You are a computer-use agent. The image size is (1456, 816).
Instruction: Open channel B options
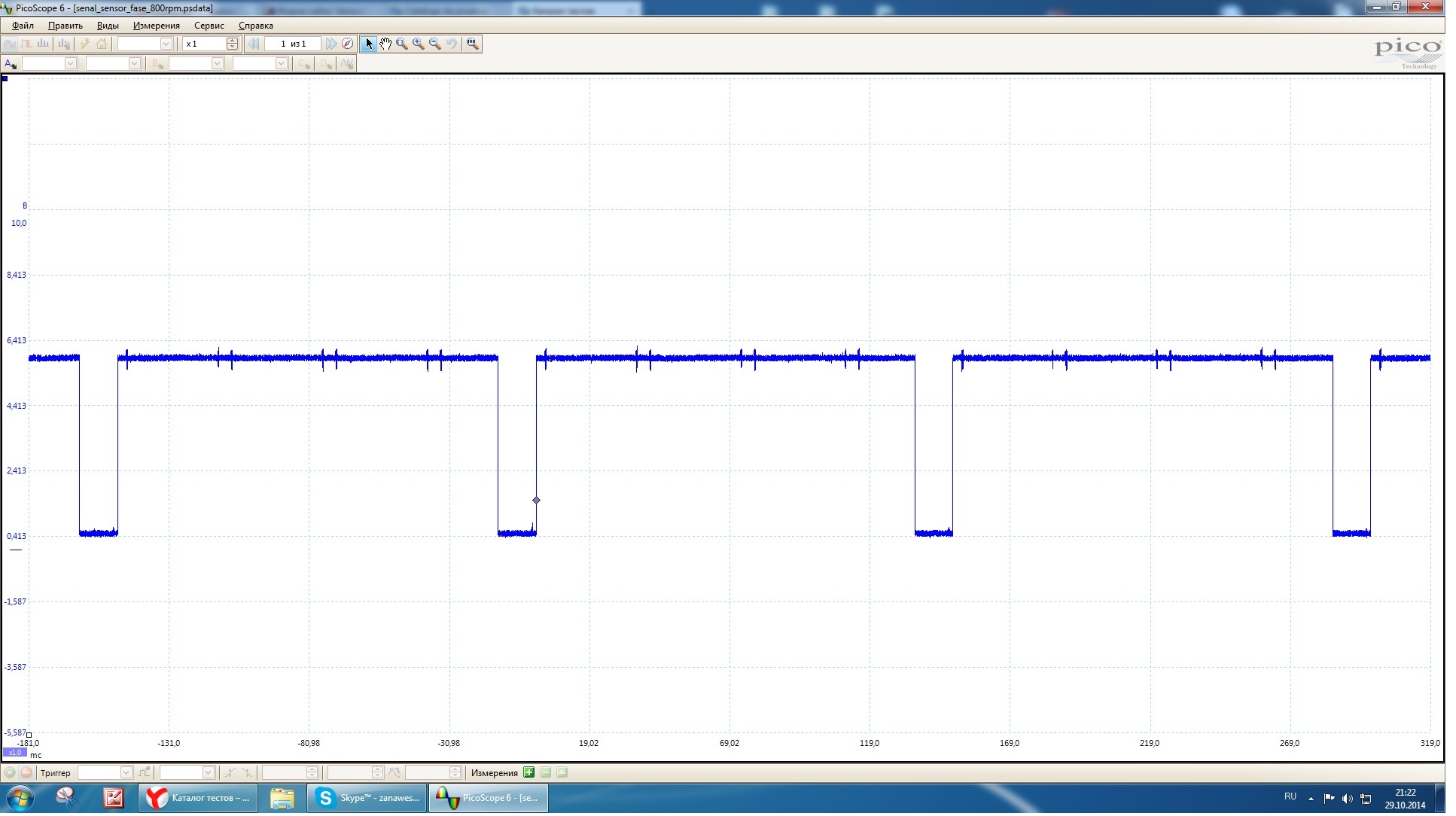click(x=157, y=64)
